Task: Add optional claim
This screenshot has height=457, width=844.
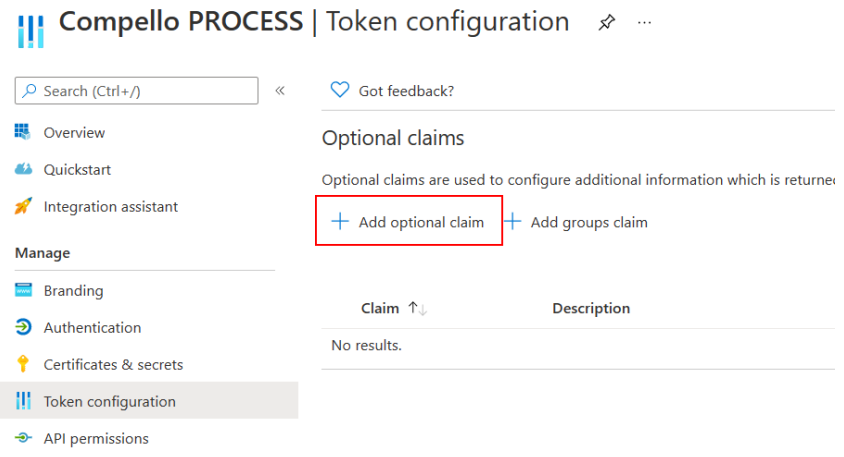Action: click(x=408, y=222)
